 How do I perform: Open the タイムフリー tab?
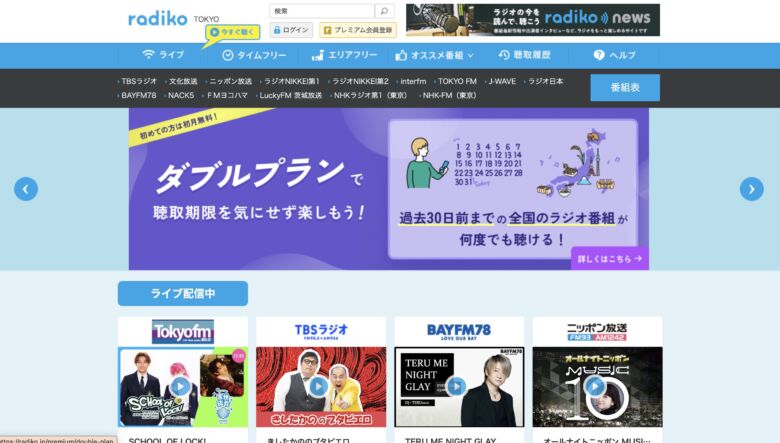coord(254,55)
